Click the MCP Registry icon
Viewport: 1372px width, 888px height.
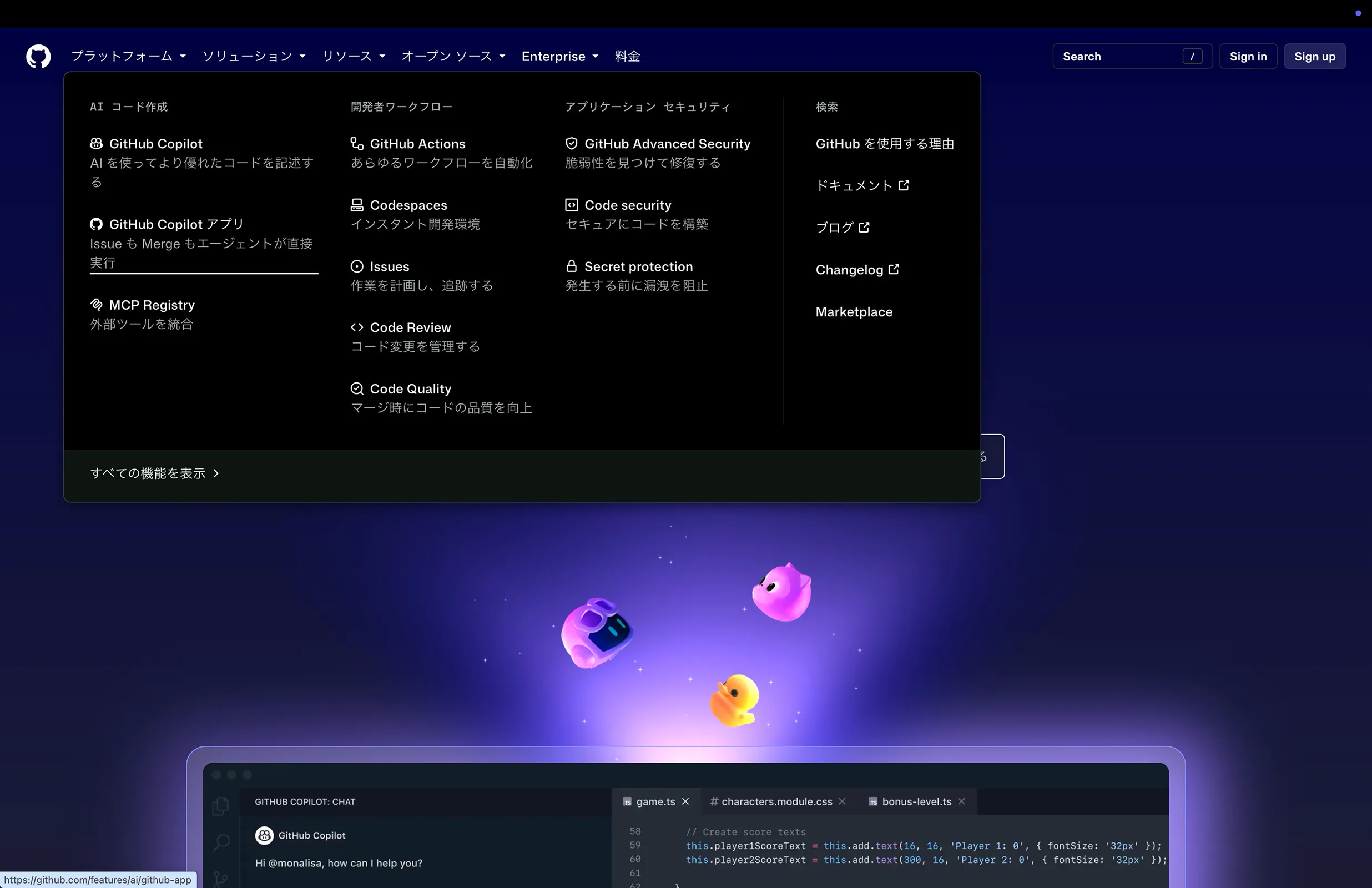[x=96, y=305]
